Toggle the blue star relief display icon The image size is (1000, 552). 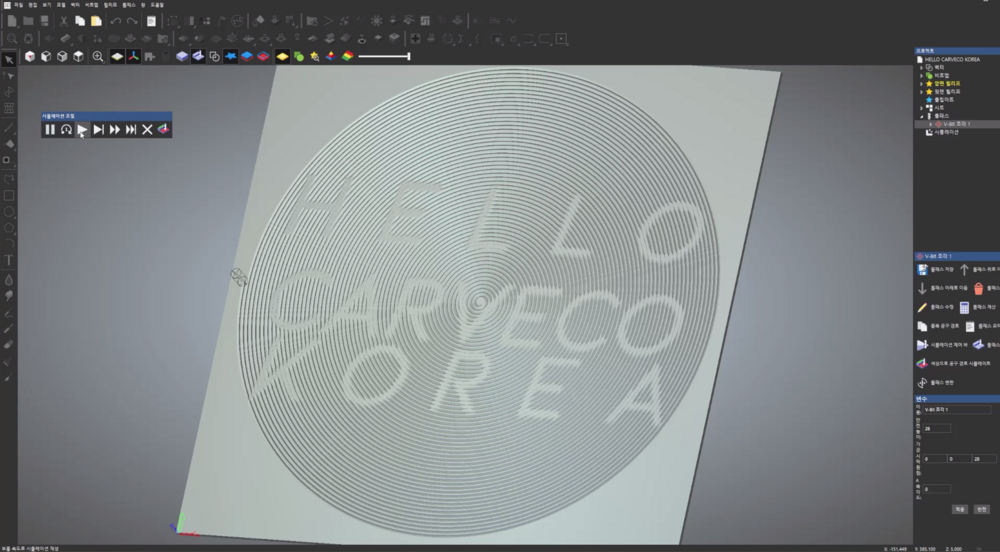[231, 57]
